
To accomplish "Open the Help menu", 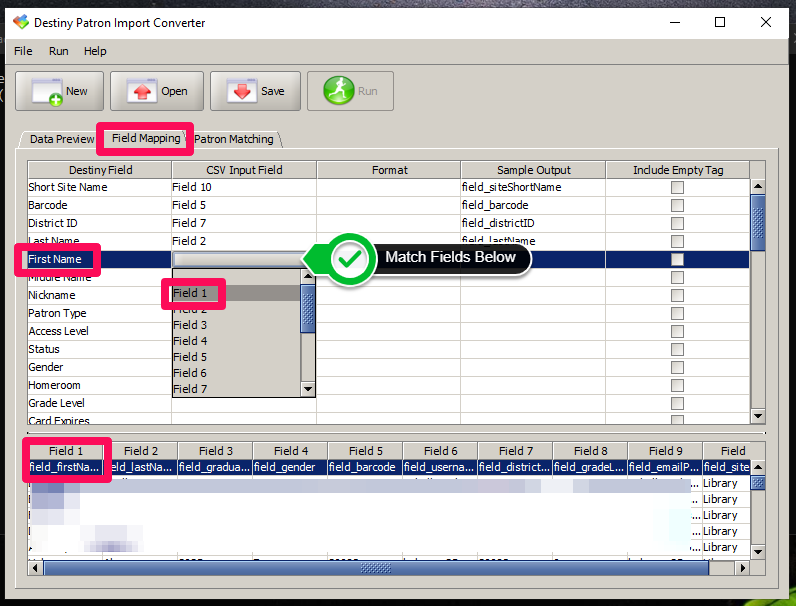I will pyautogui.click(x=95, y=51).
